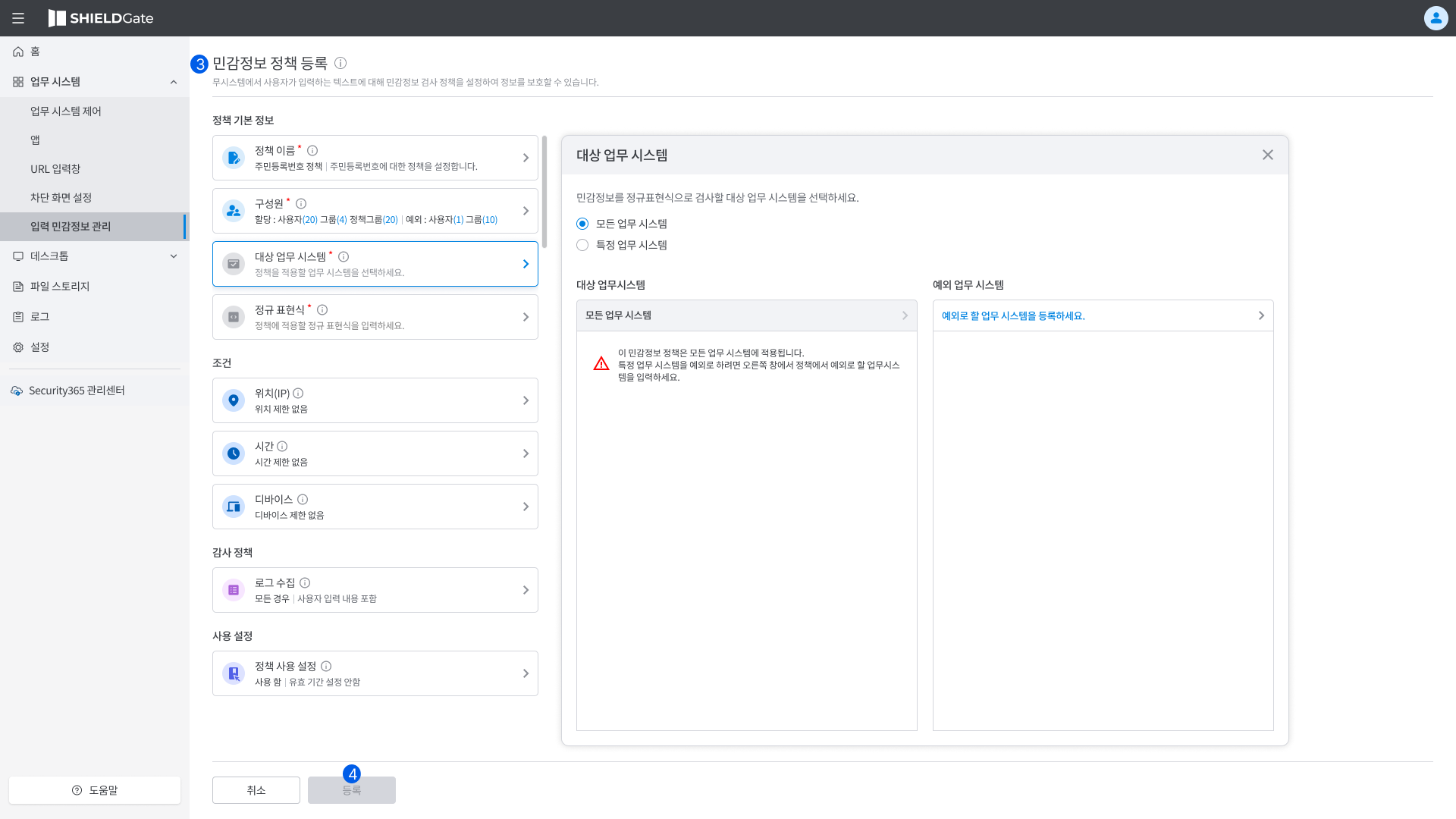The width and height of the screenshot is (1456, 819).
Task: Click the SHIELDGate logo
Action: coord(101,18)
